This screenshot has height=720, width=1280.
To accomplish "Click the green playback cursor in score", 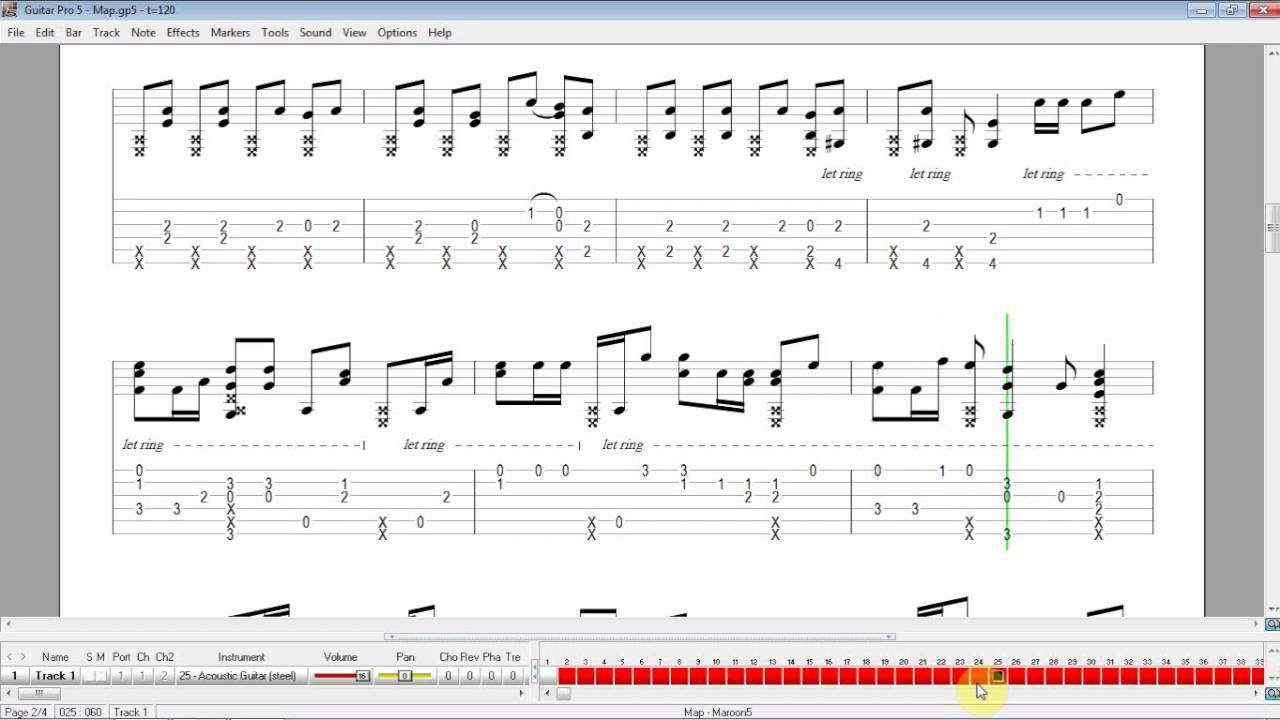I will coord(1007,432).
